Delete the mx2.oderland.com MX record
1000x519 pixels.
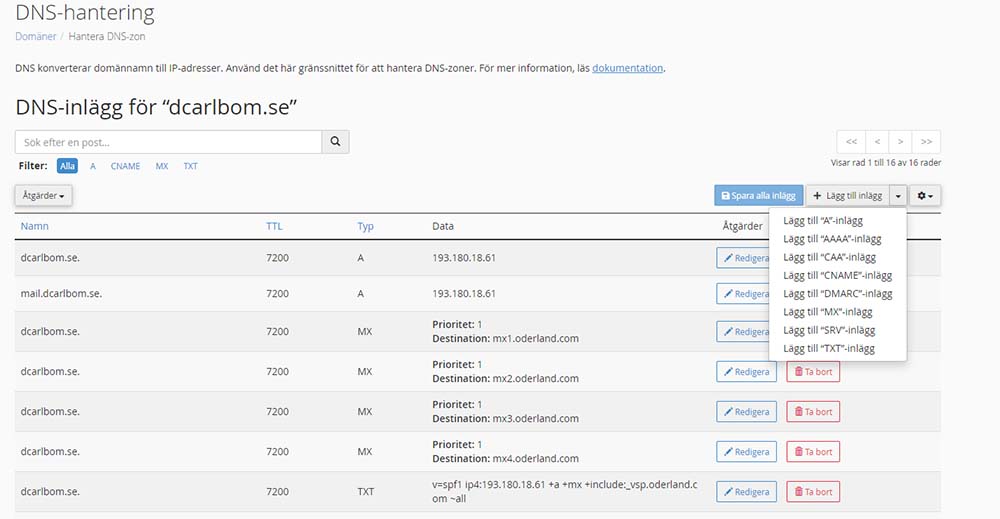pyautogui.click(x=813, y=371)
